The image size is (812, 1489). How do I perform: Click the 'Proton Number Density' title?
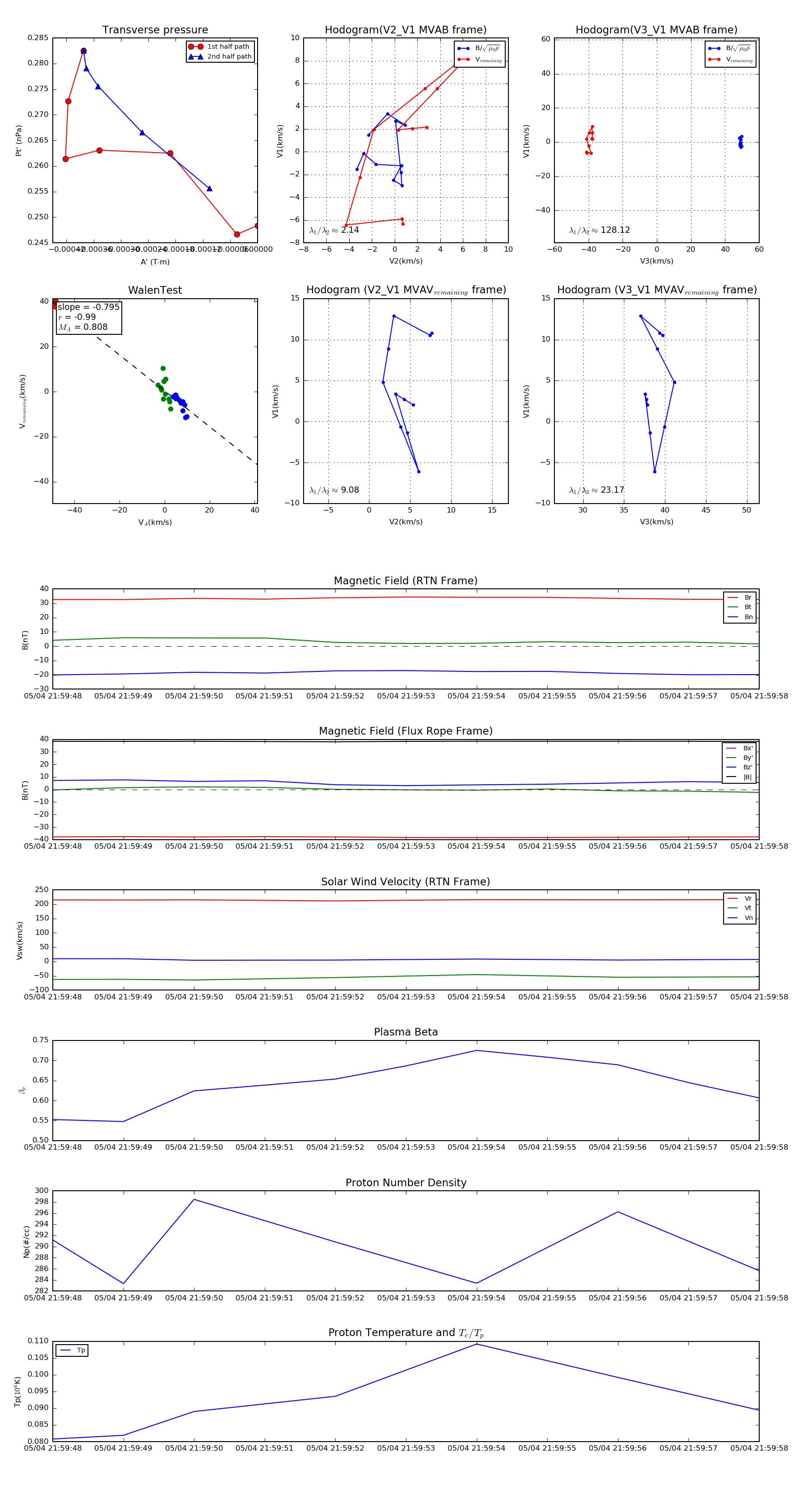click(406, 1183)
